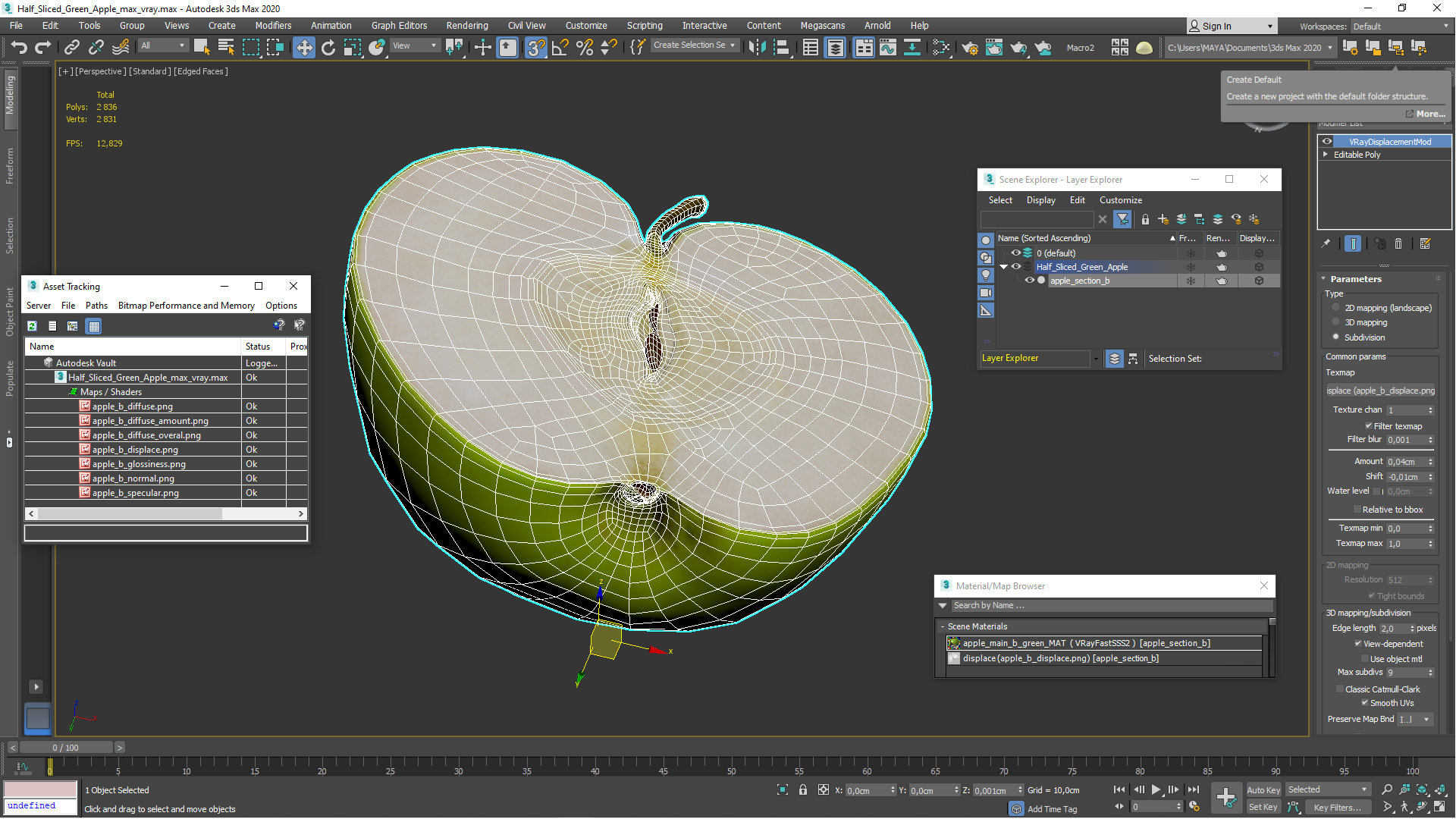1456x819 pixels.
Task: Open the Scripting menu
Action: (x=644, y=26)
